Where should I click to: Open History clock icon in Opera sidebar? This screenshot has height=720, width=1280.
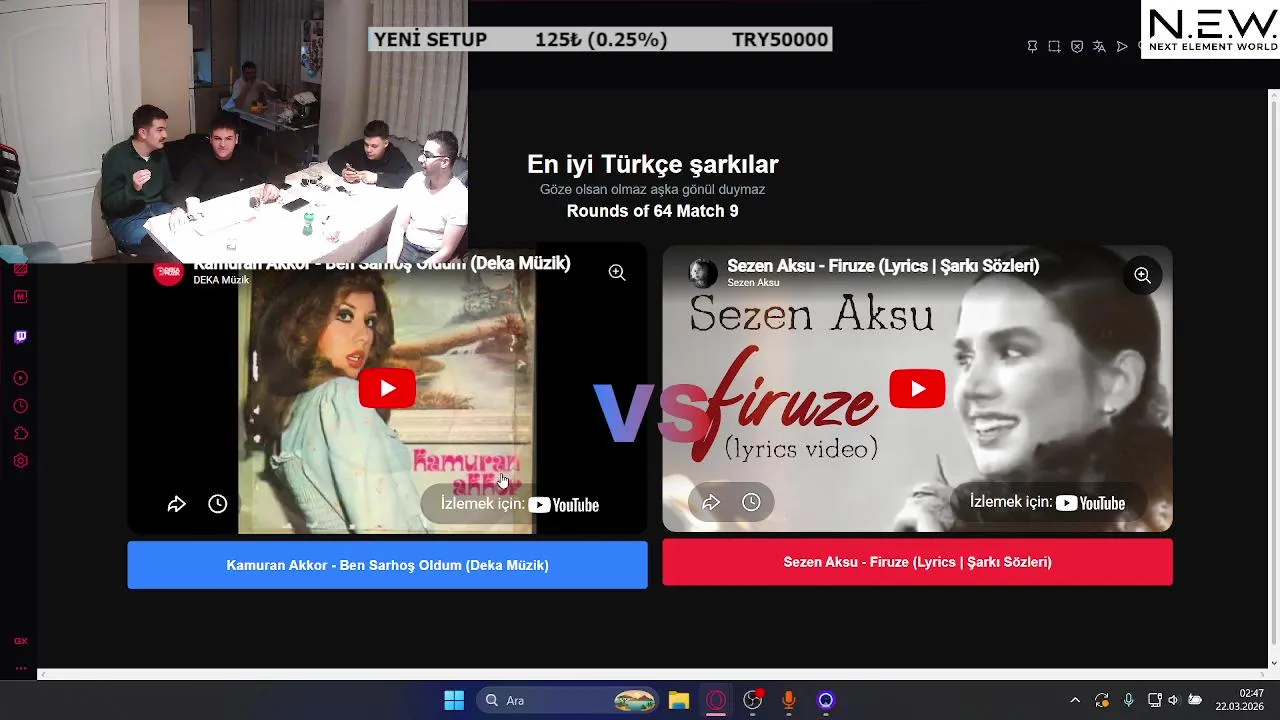20,406
